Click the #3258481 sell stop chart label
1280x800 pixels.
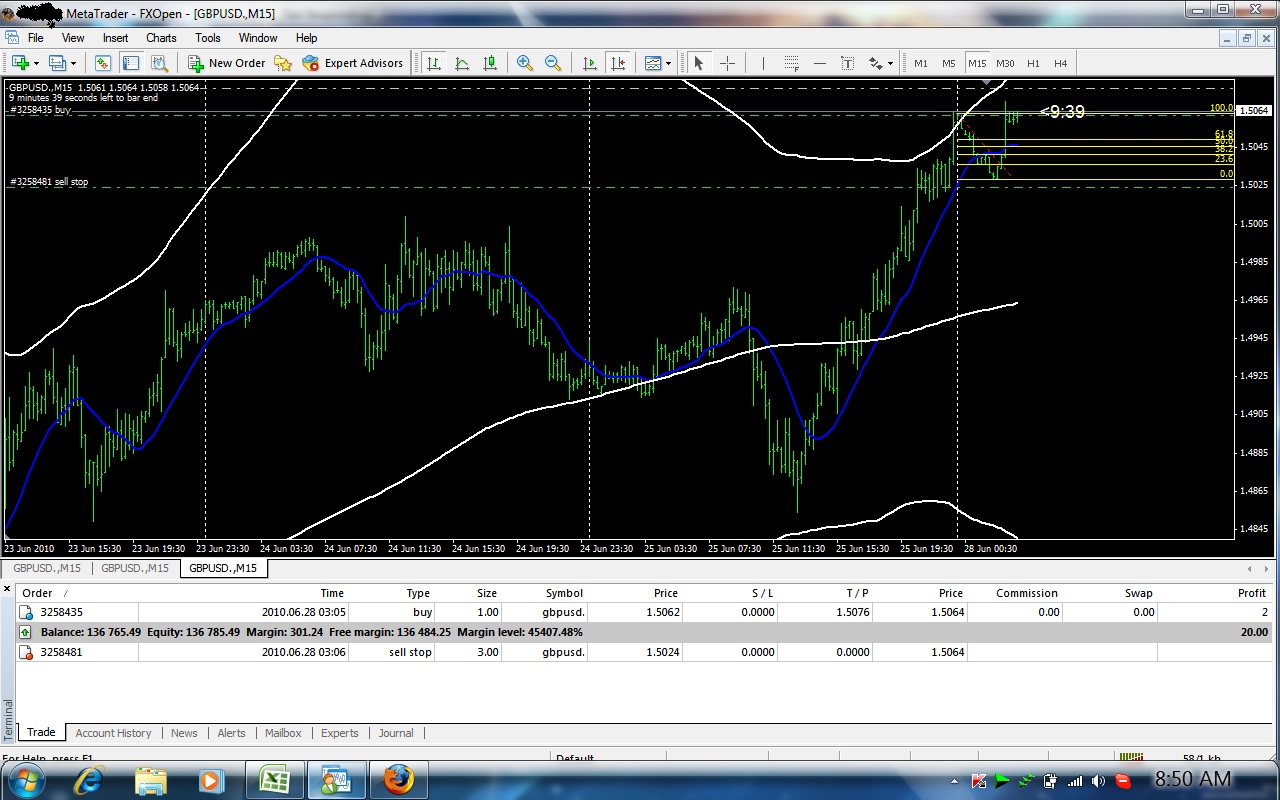point(49,182)
